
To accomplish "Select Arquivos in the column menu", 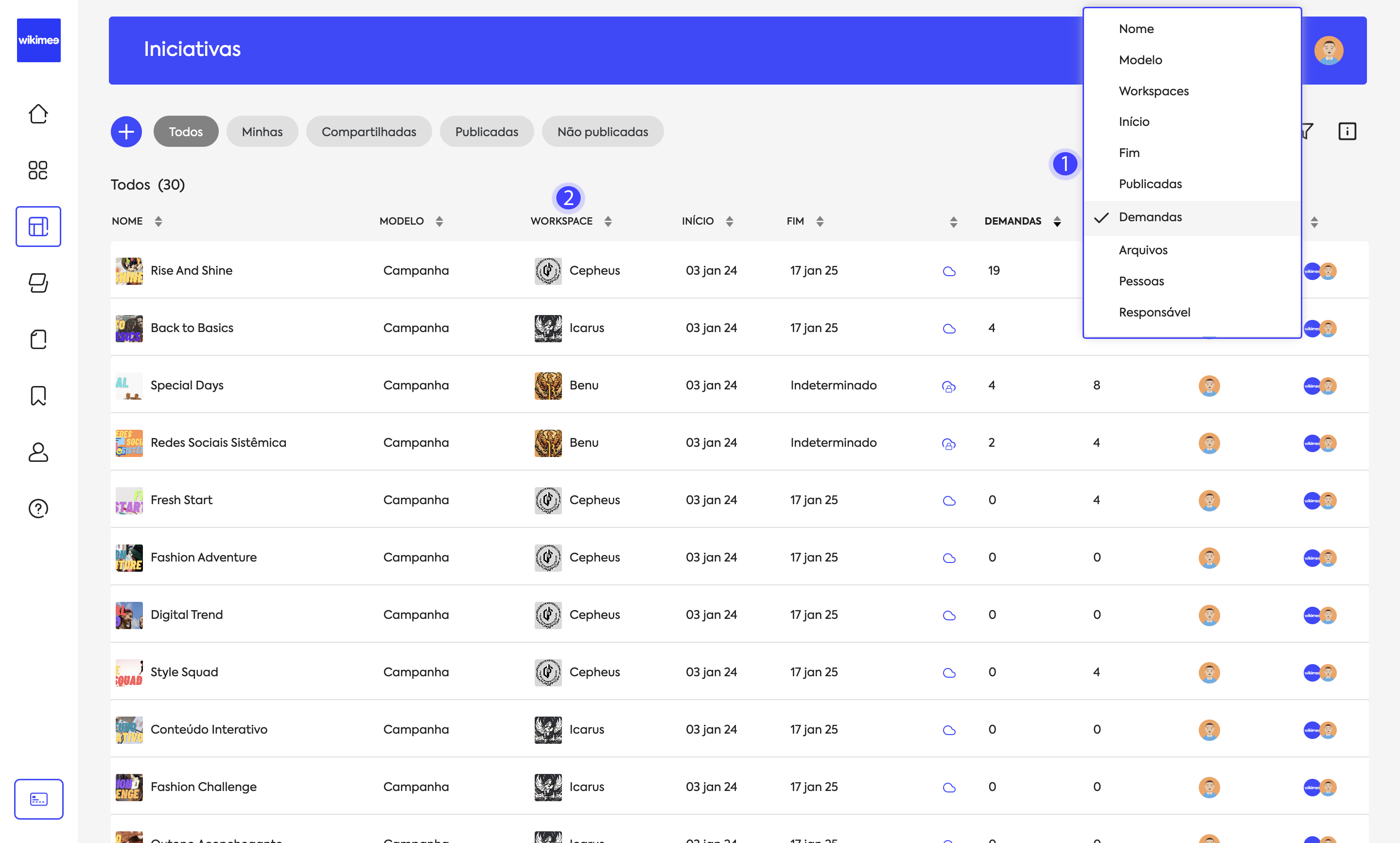I will (x=1143, y=250).
